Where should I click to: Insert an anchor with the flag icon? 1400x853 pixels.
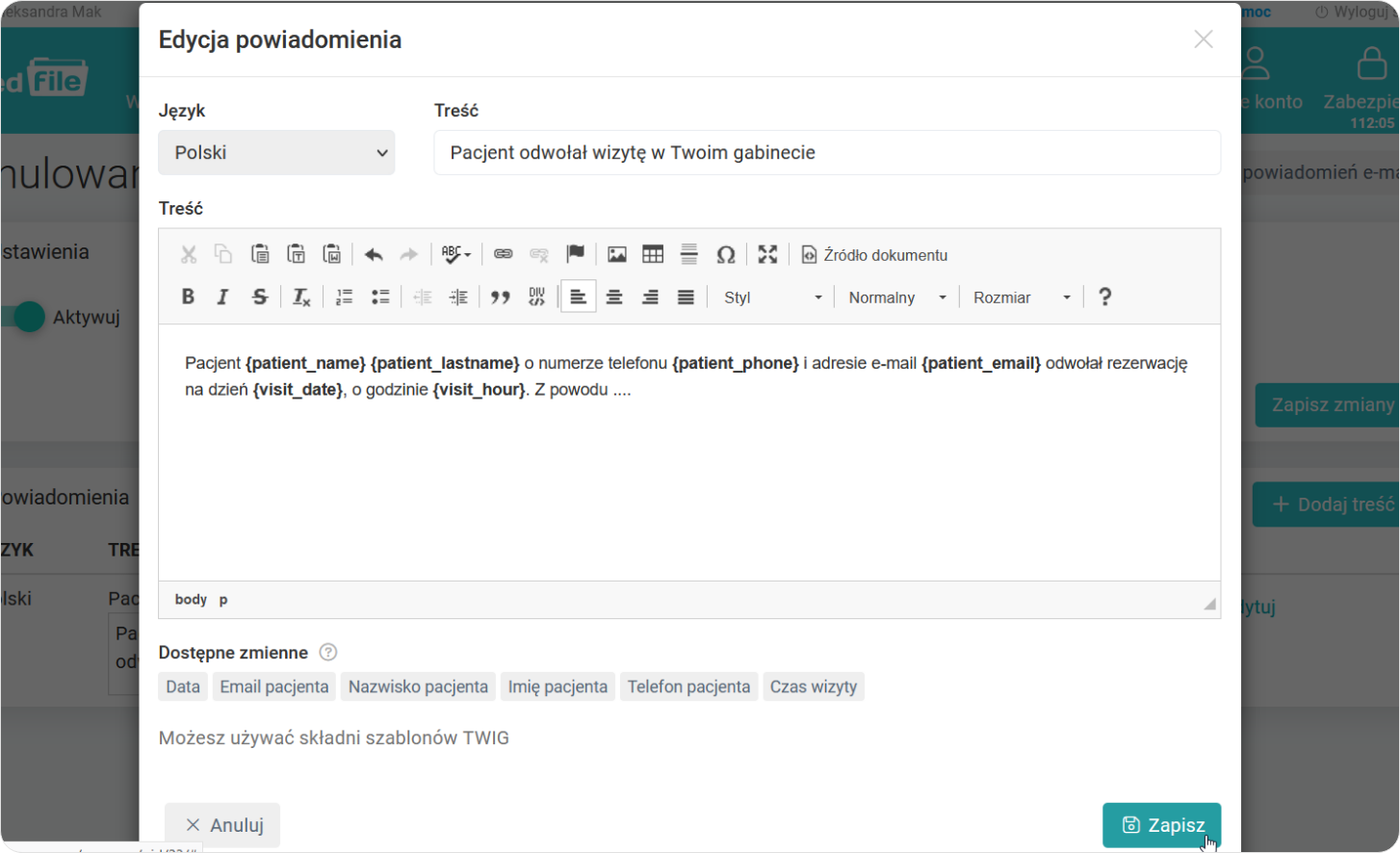pyautogui.click(x=576, y=254)
